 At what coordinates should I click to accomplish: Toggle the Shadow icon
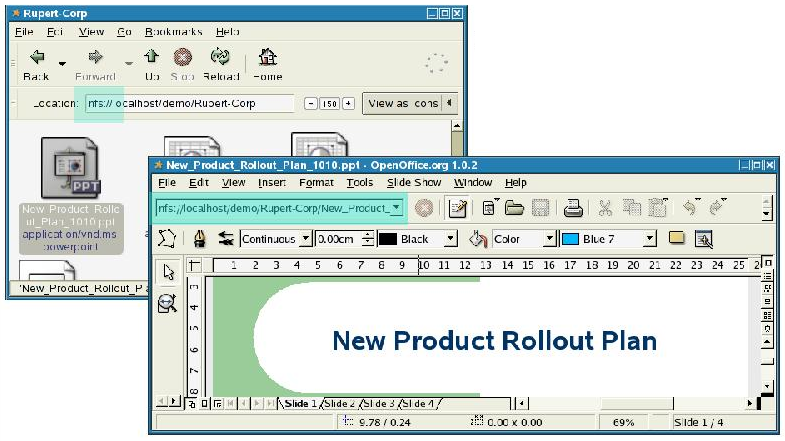point(676,238)
